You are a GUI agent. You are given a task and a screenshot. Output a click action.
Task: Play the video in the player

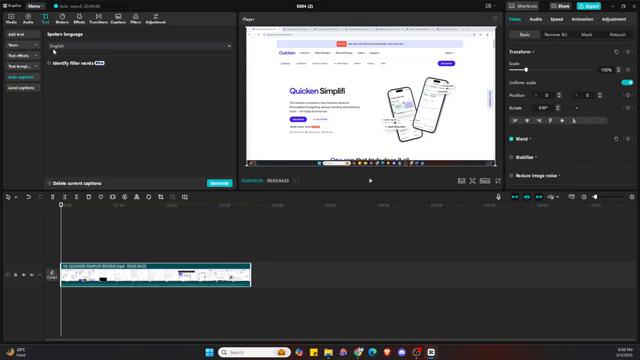coord(371,181)
